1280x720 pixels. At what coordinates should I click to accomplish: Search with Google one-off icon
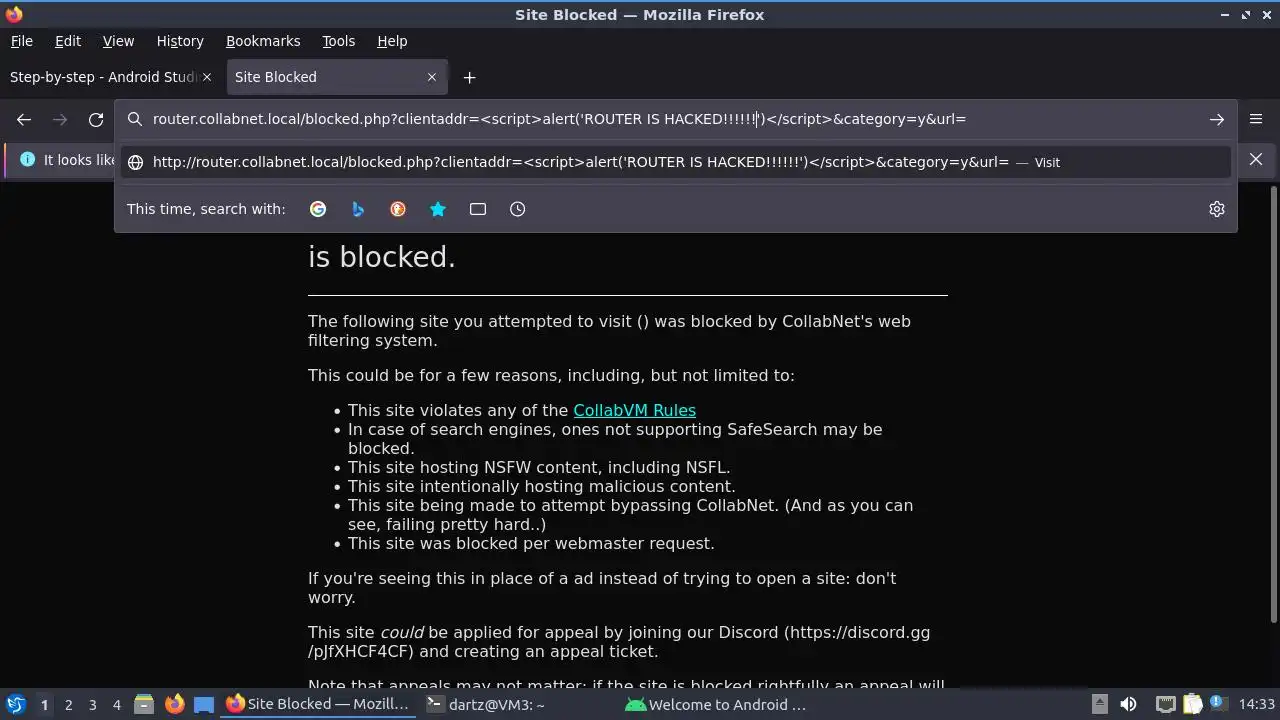(318, 209)
